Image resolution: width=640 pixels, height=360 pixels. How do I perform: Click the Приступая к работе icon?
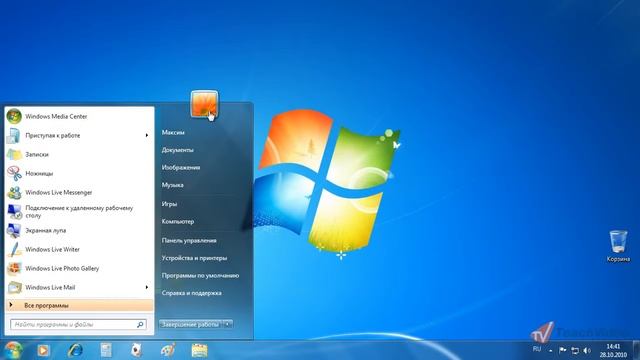(14, 136)
